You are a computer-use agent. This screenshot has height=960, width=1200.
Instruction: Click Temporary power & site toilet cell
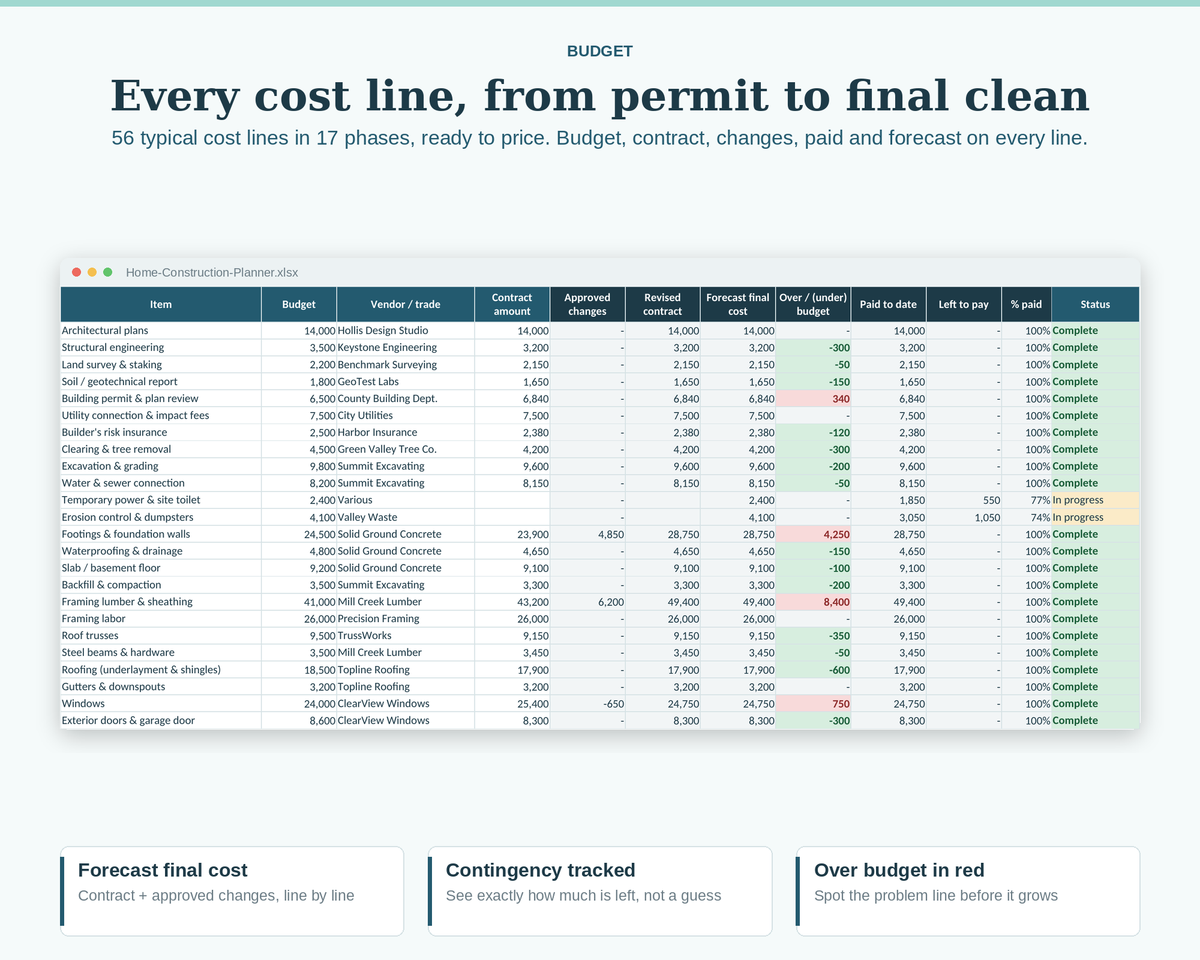click(x=161, y=500)
